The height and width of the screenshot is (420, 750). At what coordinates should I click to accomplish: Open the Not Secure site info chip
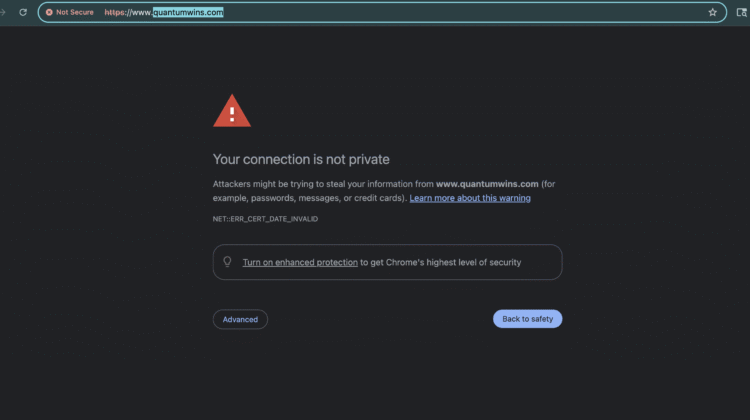click(x=69, y=12)
